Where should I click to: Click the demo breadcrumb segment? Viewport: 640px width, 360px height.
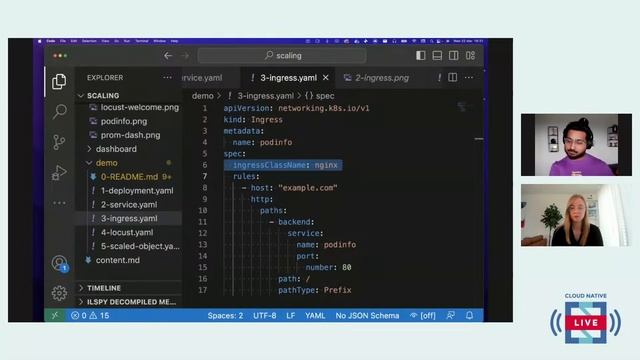point(202,96)
